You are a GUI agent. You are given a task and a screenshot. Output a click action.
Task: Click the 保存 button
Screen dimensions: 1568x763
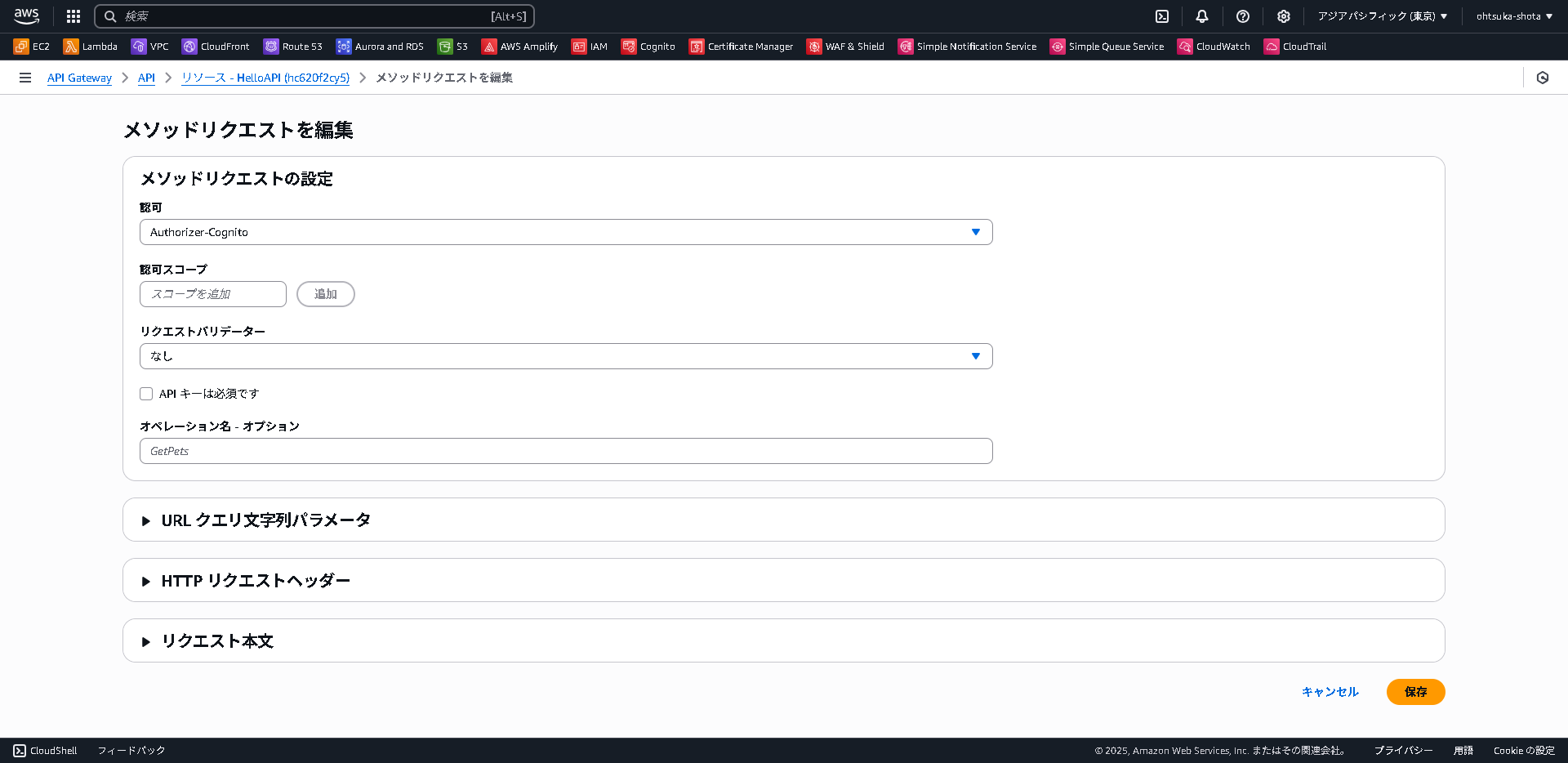tap(1415, 692)
